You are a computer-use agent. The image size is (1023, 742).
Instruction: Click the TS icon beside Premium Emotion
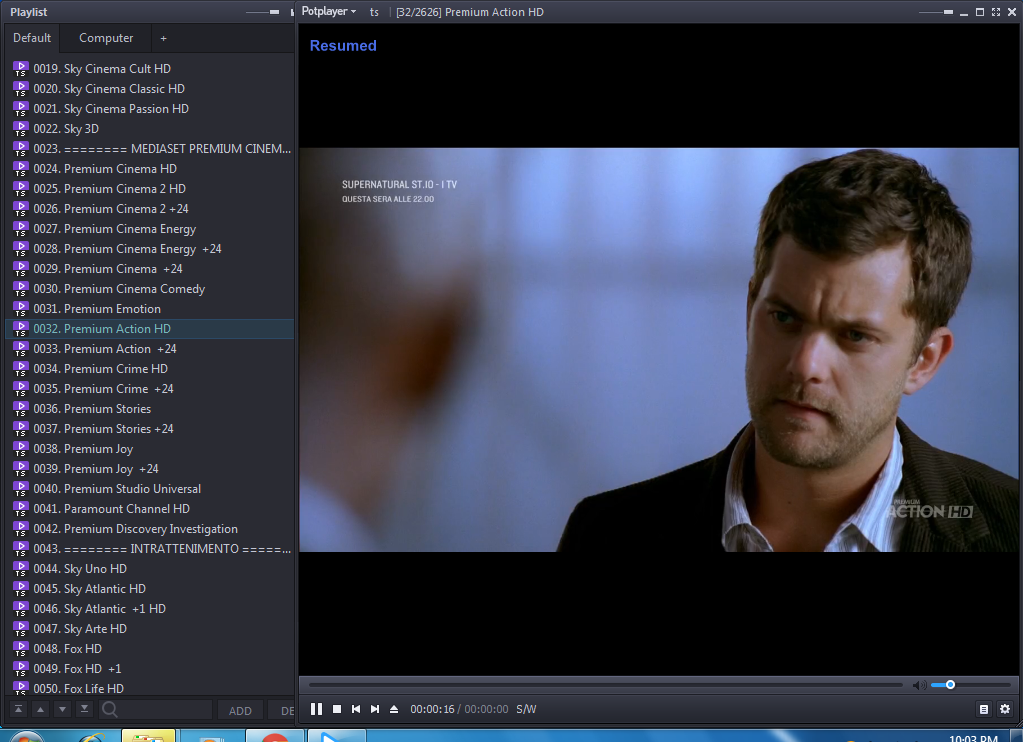click(20, 309)
